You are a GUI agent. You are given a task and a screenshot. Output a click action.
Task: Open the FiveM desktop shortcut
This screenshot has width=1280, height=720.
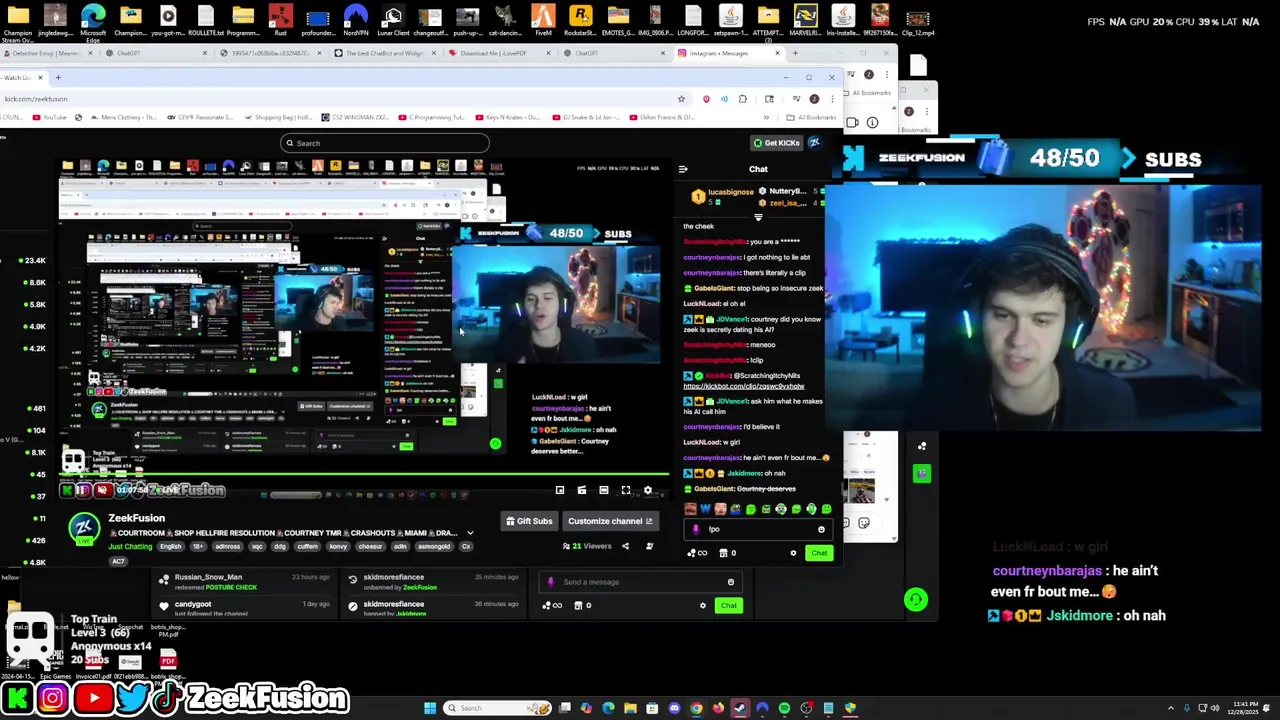tap(543, 22)
